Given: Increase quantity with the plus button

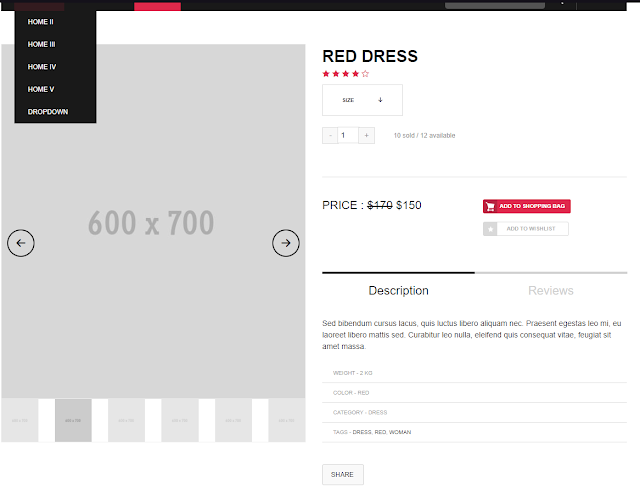Looking at the screenshot, I should tap(366, 135).
